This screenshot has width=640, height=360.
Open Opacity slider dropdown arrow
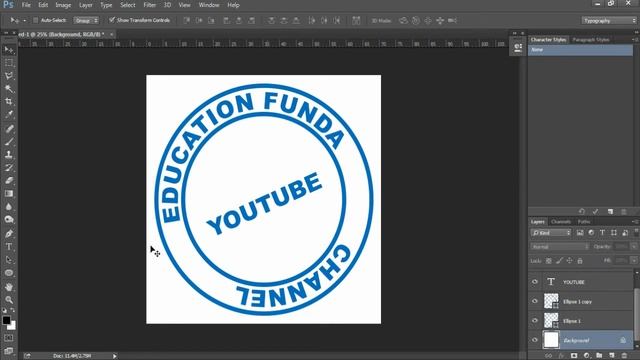[x=633, y=247]
